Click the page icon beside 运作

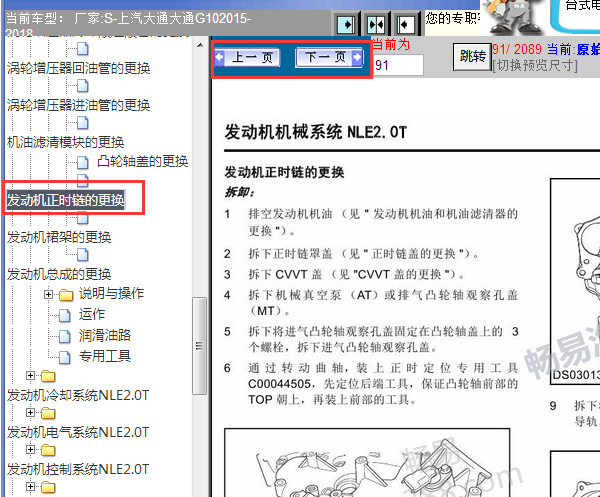coord(65,315)
